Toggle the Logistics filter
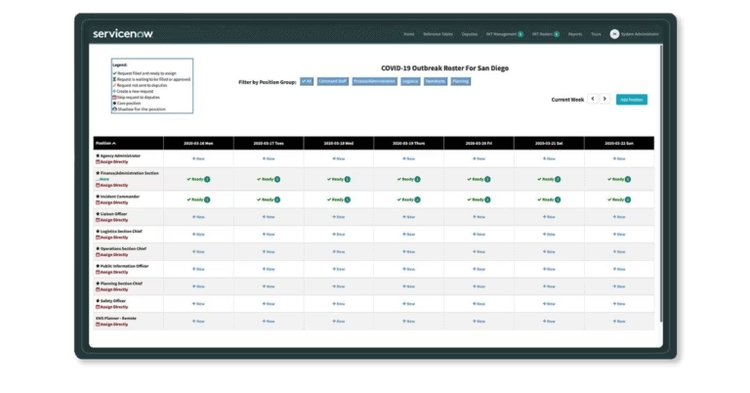 [410, 82]
